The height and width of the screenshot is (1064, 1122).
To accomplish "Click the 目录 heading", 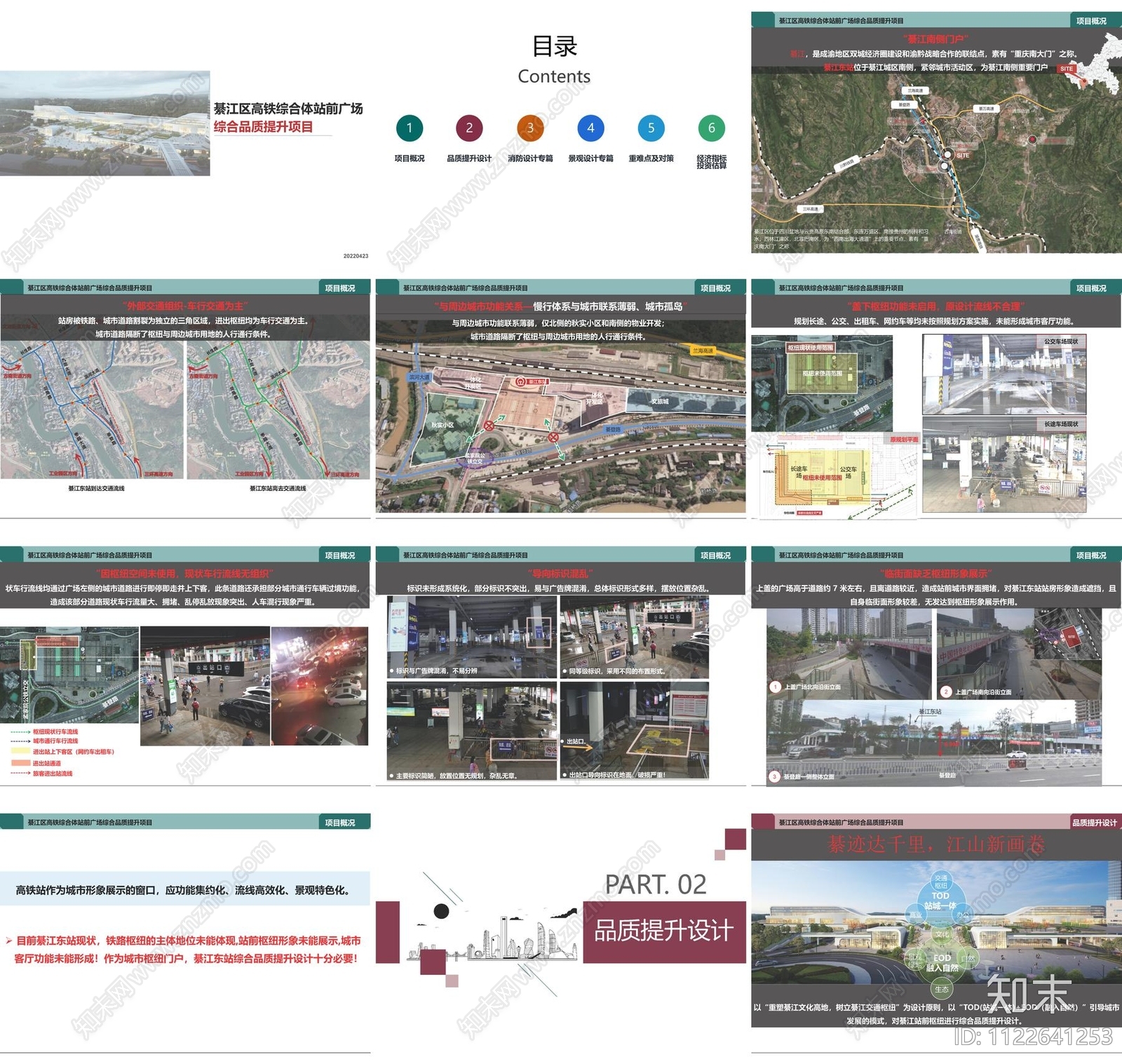I will tap(554, 46).
